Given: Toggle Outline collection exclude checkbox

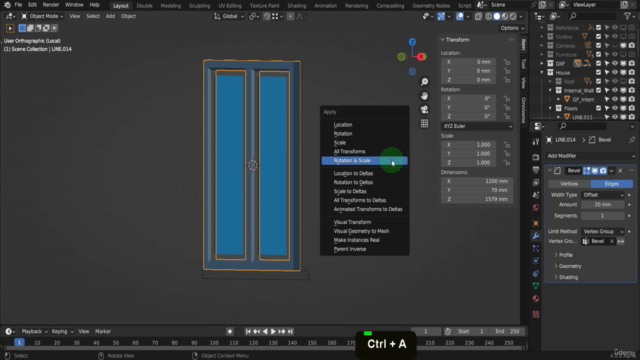Looking at the screenshot, I should [x=598, y=37].
